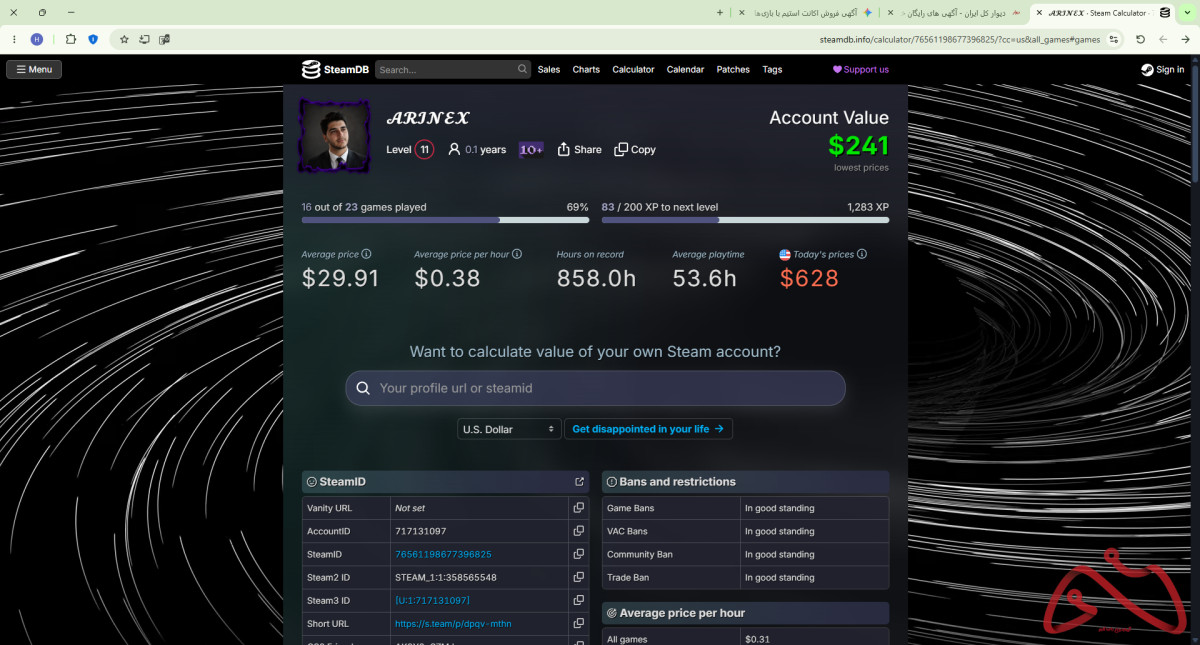This screenshot has height=645, width=1200.
Task: Close the ARINEX Steam Calculator tab
Action: pyautogui.click(x=1039, y=12)
